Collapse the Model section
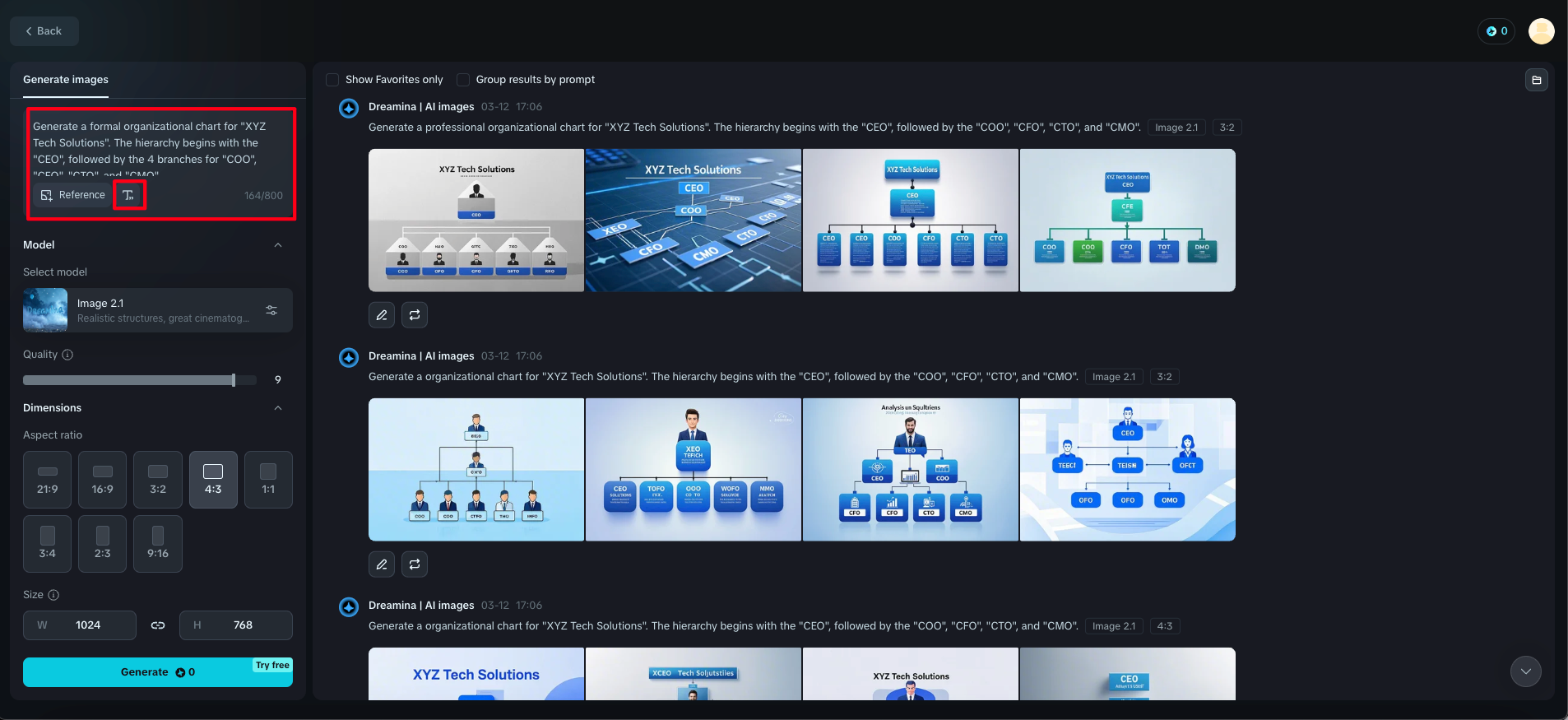Viewport: 1568px width, 720px height. click(x=278, y=245)
